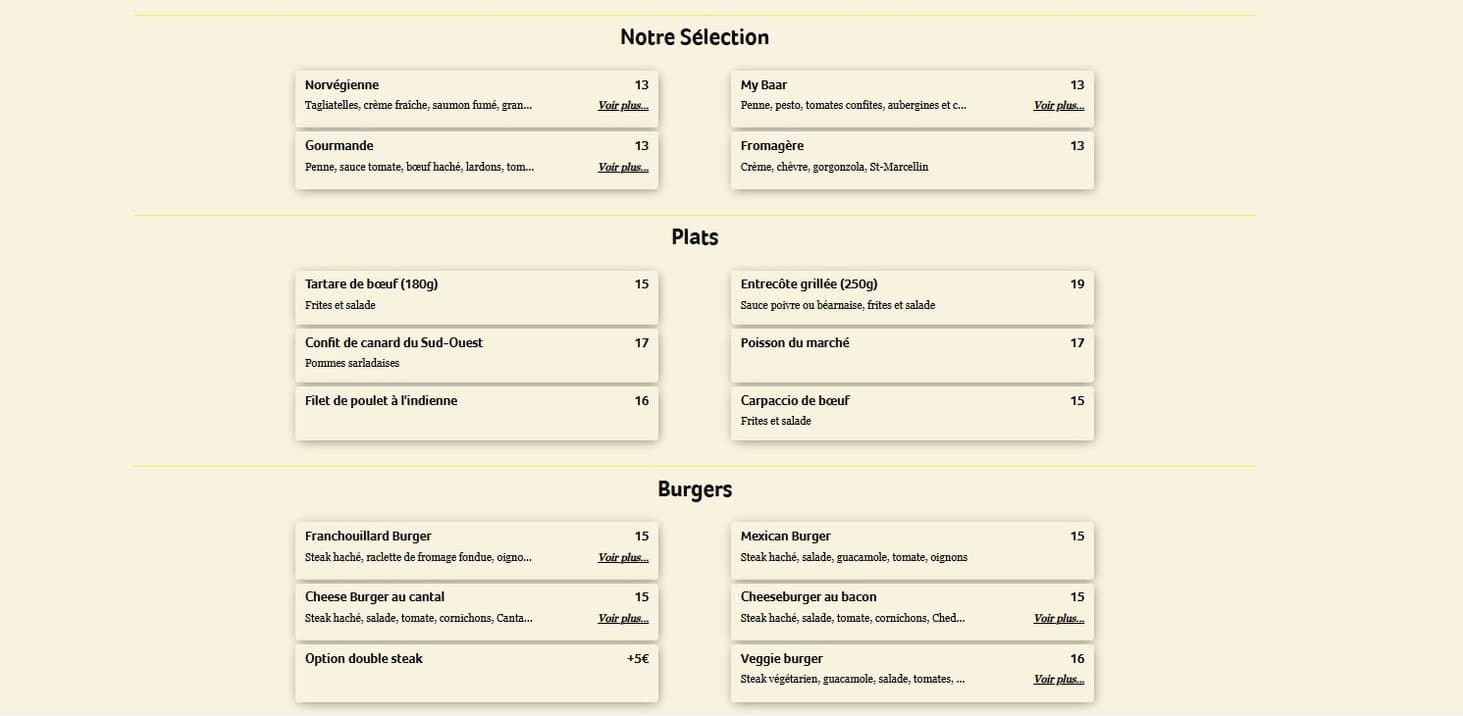
Task: Click the Burgers section heading
Action: (694, 489)
